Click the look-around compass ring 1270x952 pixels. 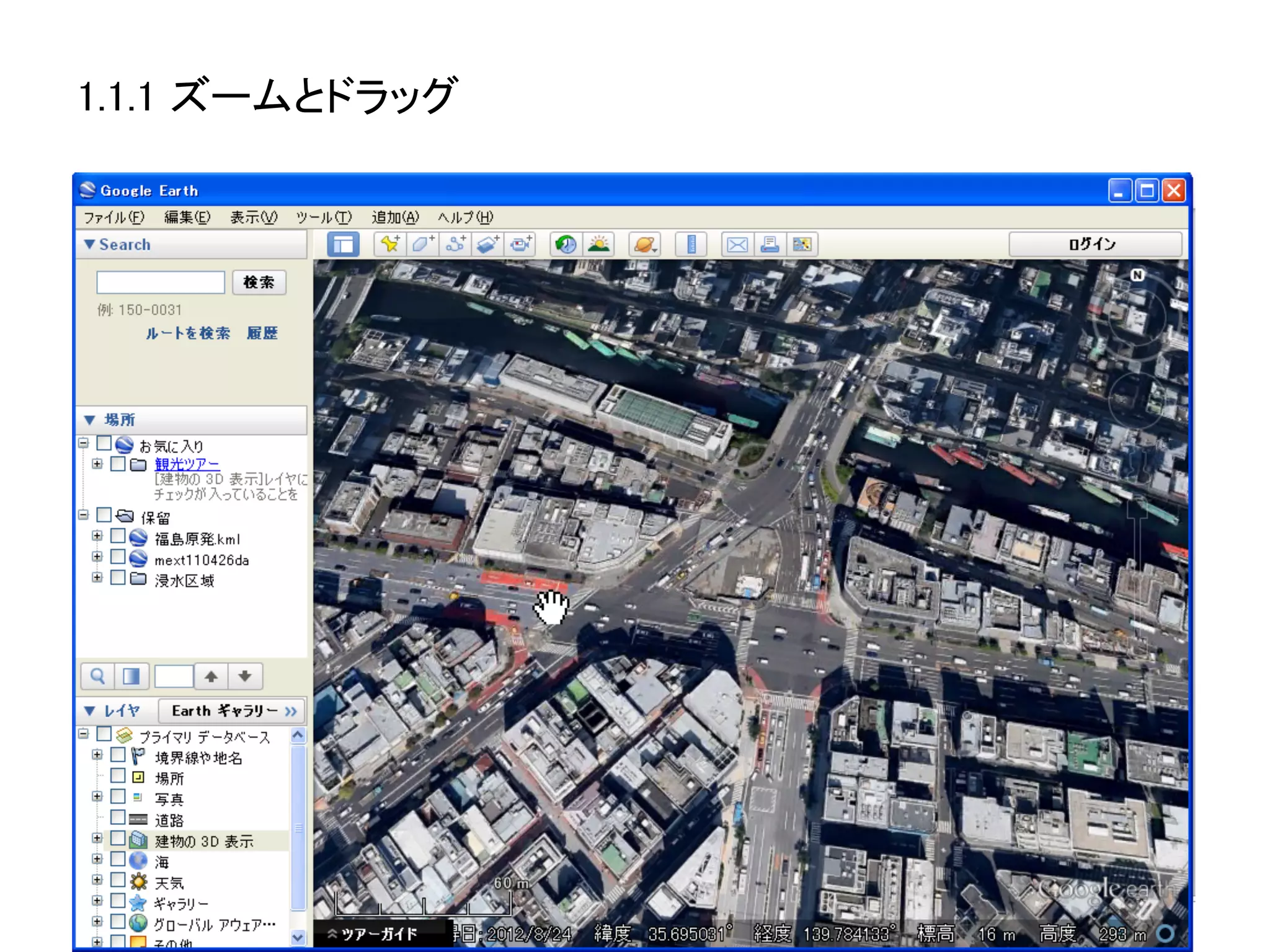click(1137, 316)
